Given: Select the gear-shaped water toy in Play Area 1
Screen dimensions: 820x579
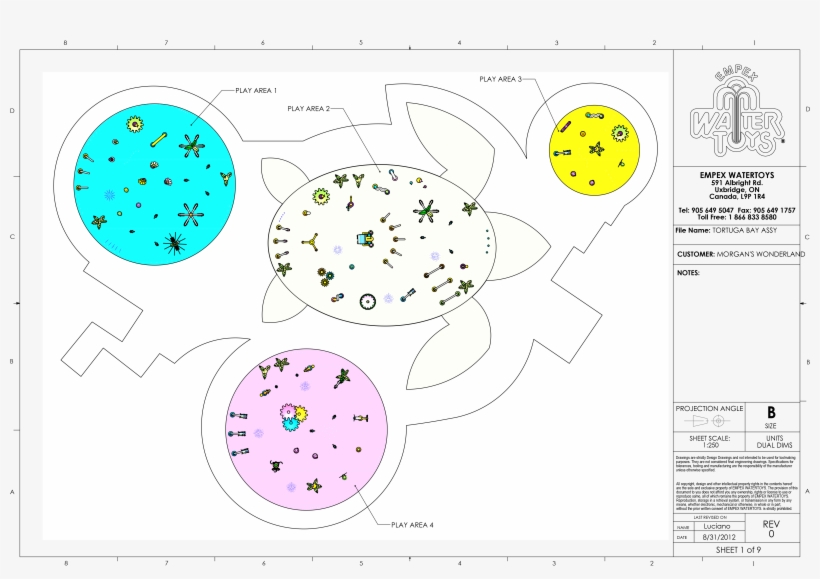Looking at the screenshot, I should pyautogui.click(x=134, y=123).
